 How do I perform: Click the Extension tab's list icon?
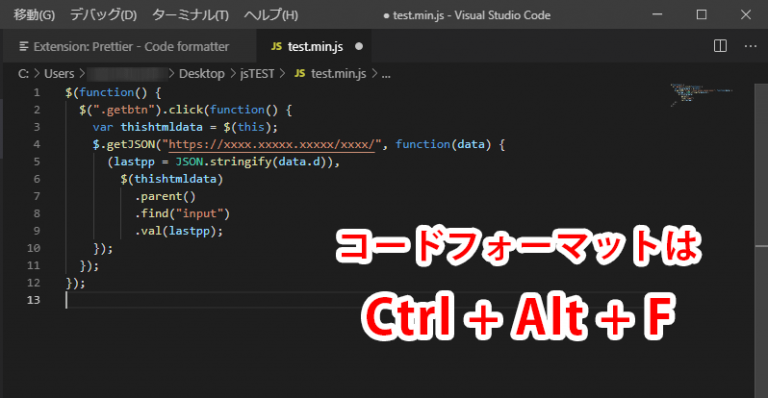pos(24,47)
